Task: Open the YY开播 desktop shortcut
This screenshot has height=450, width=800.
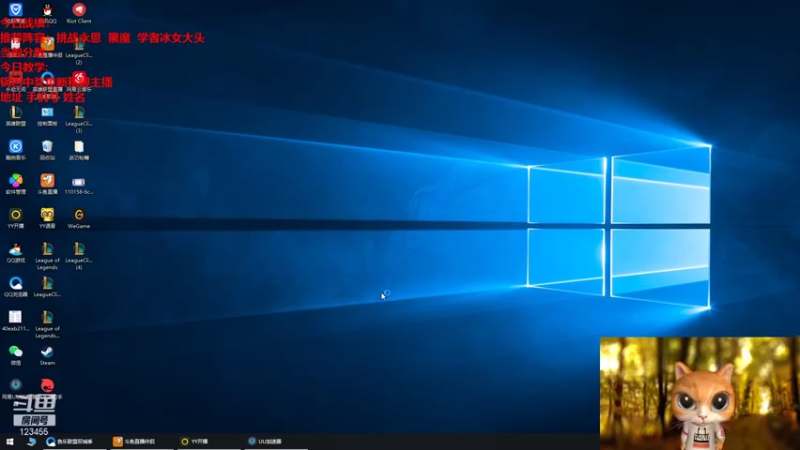Action: 16,218
